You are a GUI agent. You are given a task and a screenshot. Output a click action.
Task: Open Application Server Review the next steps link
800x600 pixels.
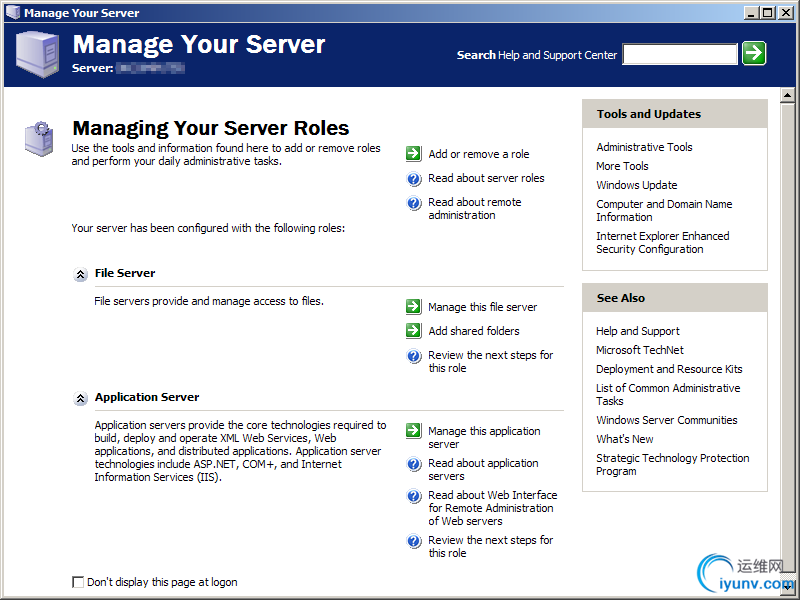click(490, 546)
